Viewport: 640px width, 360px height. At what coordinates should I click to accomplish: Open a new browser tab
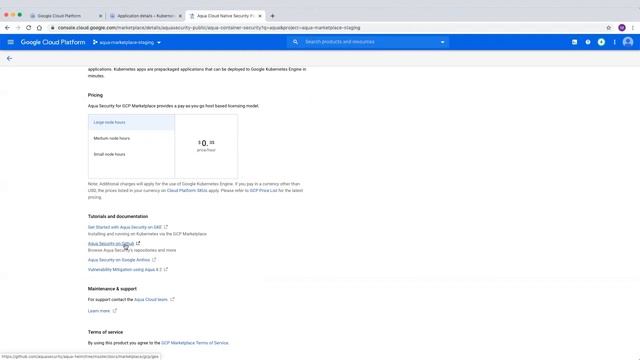tap(272, 16)
